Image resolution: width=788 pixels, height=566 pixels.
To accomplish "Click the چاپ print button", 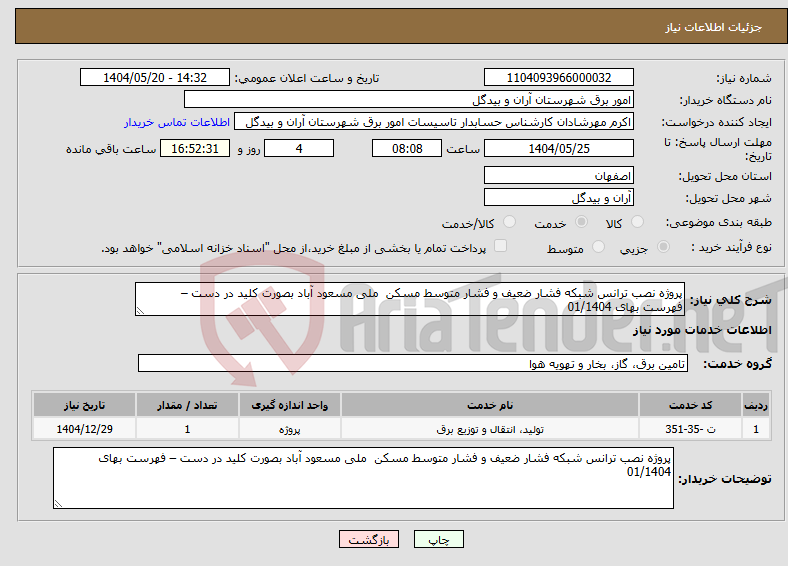I will click(438, 539).
